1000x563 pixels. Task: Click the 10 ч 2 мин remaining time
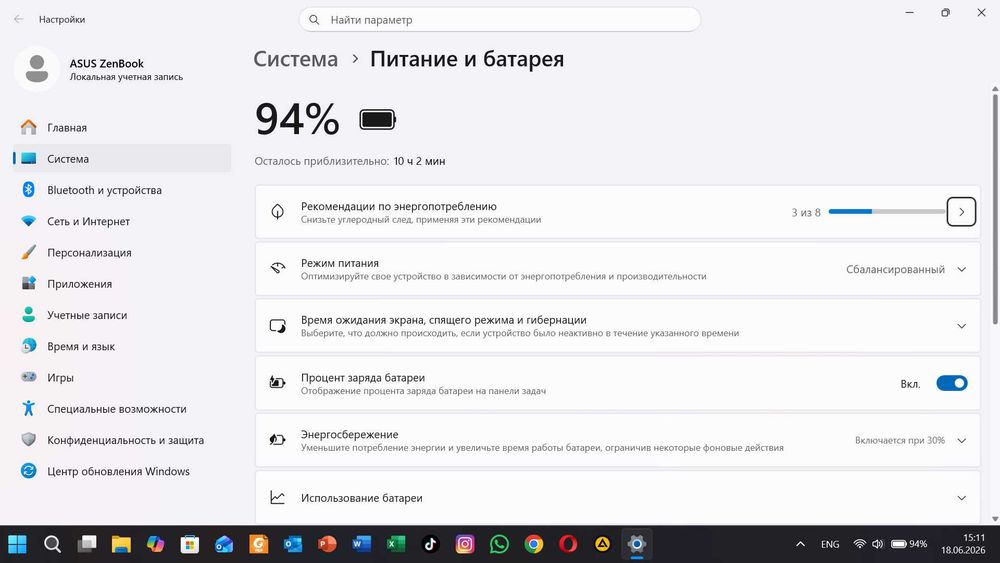click(x=419, y=161)
